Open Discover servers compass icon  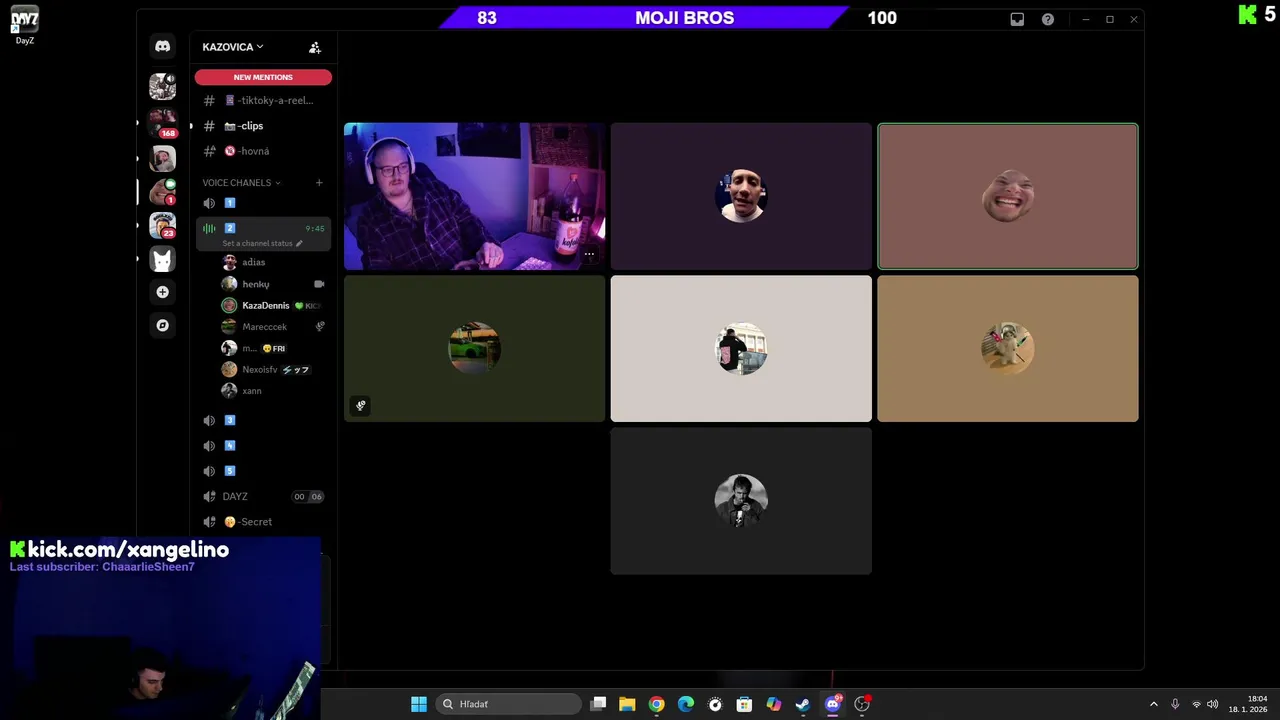162,325
